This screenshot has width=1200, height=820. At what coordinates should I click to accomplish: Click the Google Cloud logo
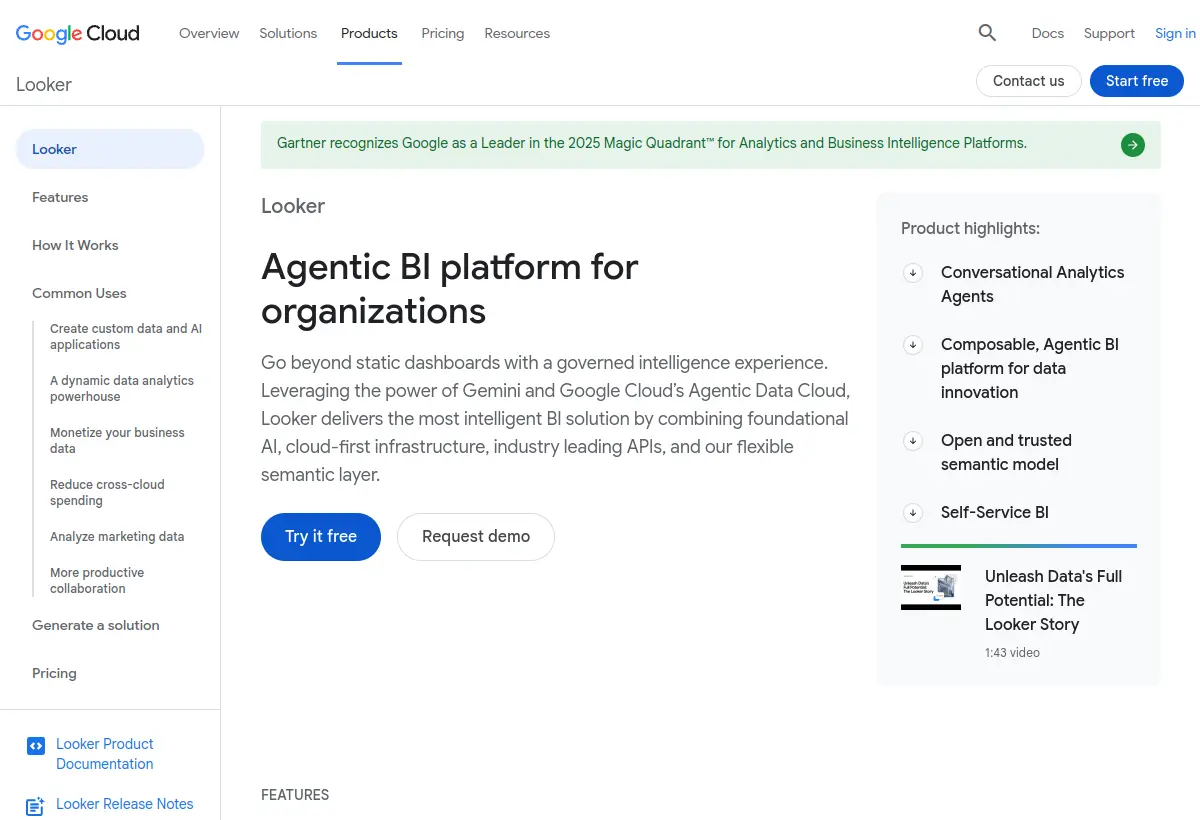click(x=78, y=33)
